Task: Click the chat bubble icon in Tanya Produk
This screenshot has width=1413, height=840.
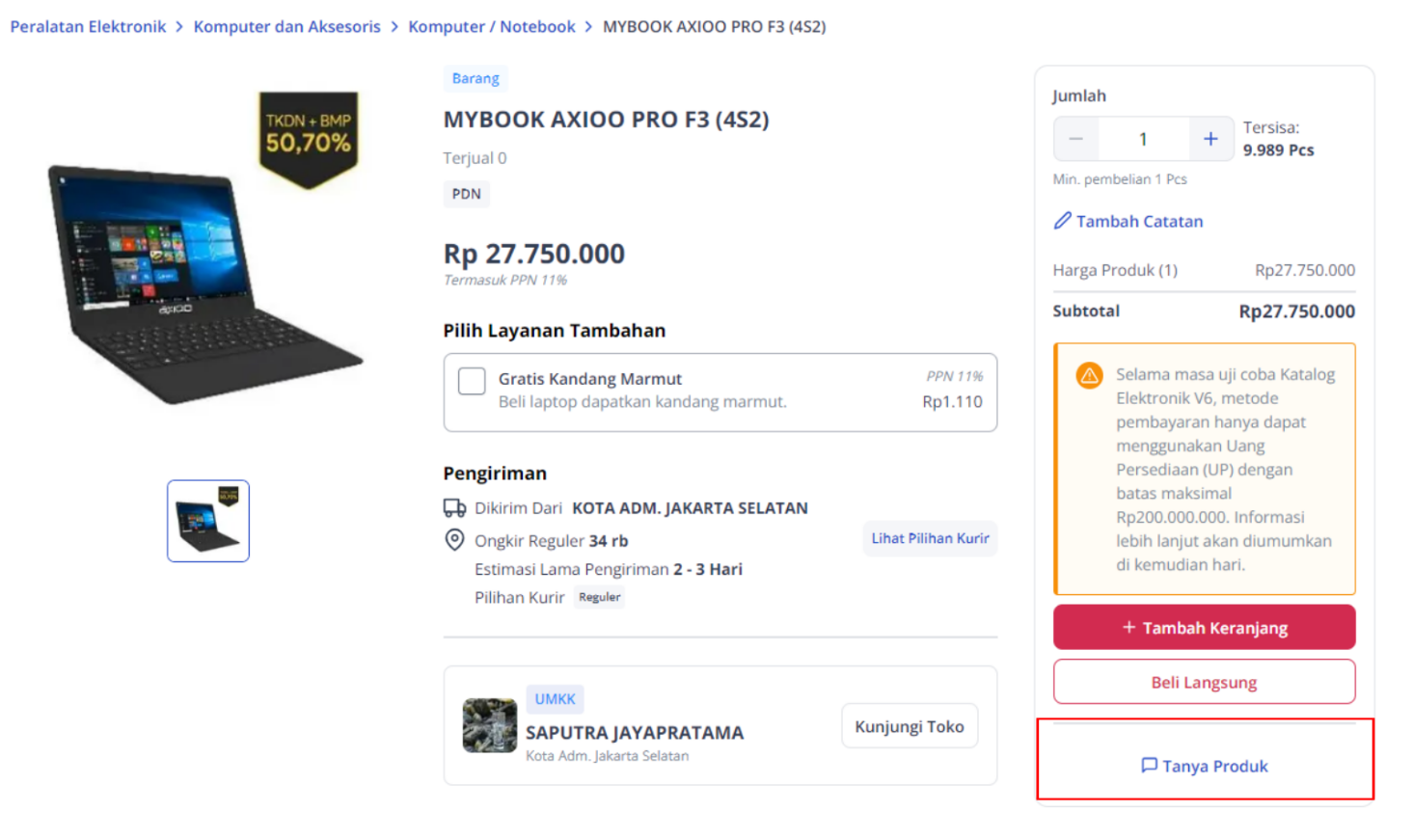Action: click(1149, 766)
